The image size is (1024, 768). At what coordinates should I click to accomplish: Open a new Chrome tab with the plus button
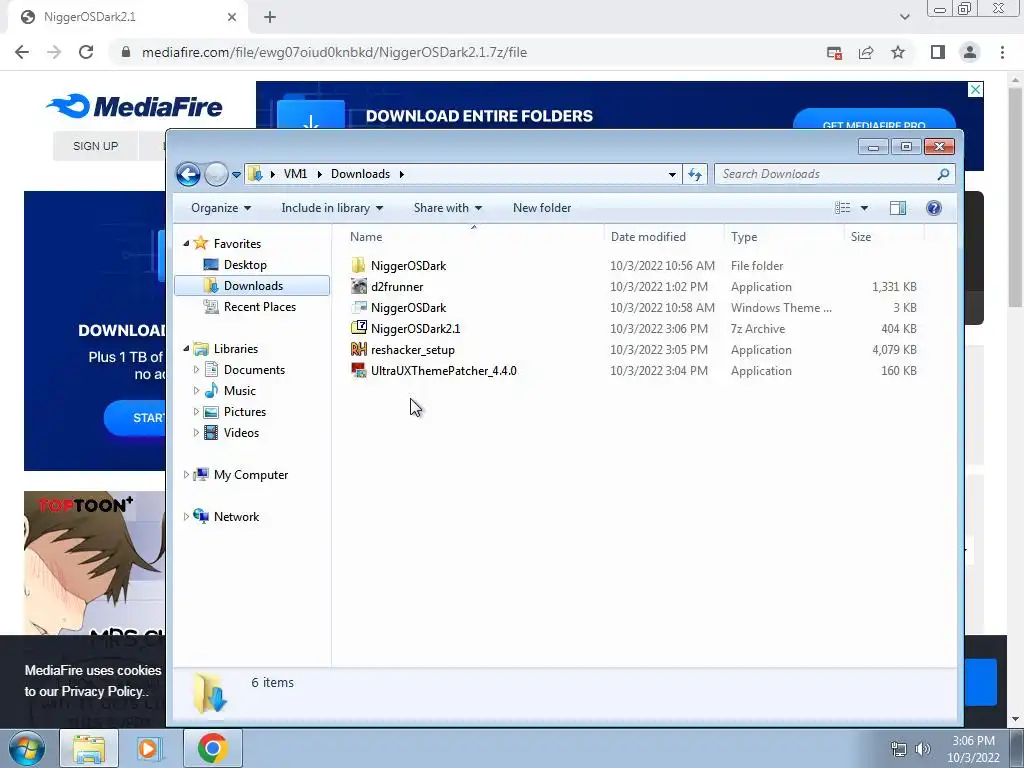pos(270,17)
